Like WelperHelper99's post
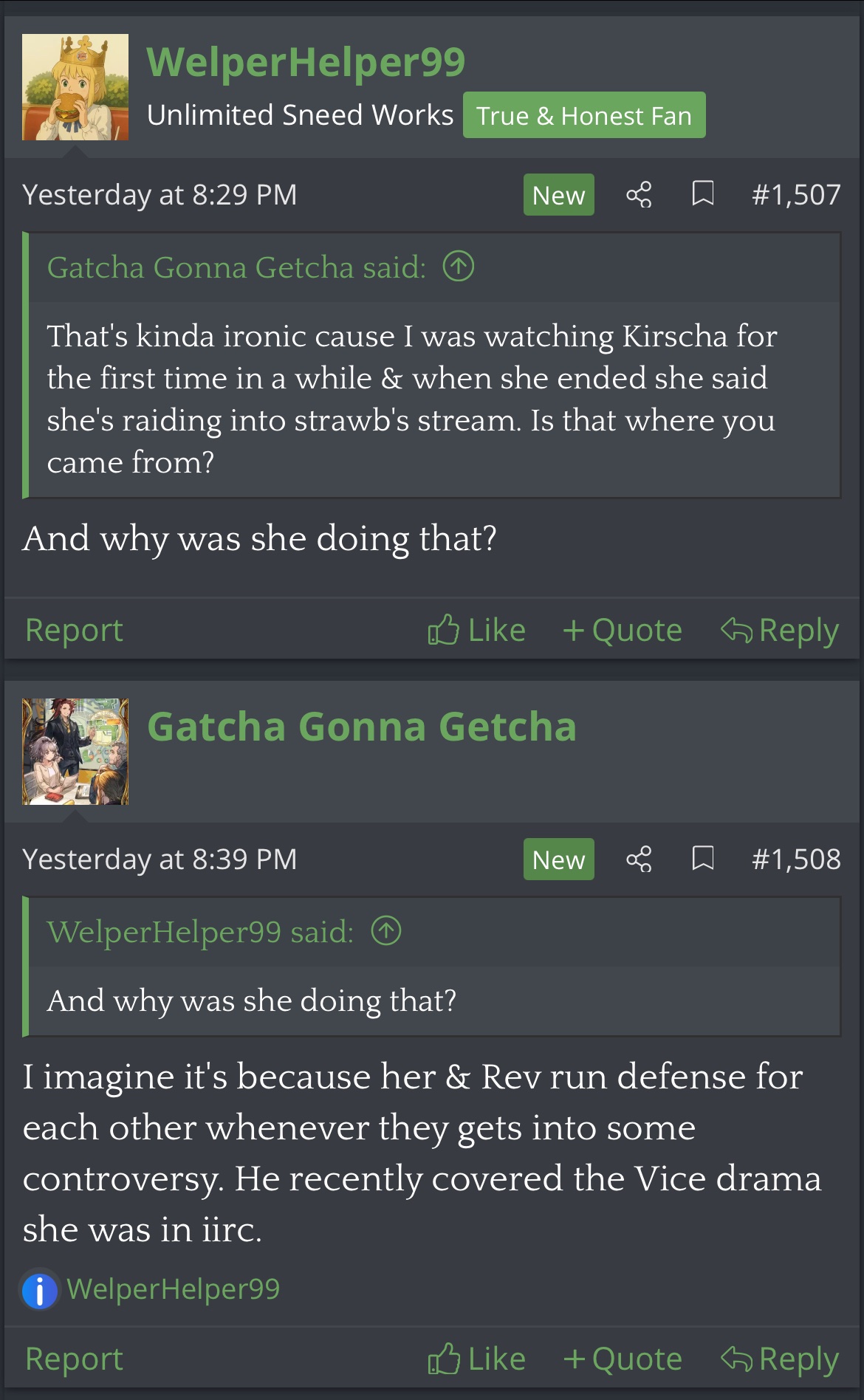The height and width of the screenshot is (1400, 864). 477,631
